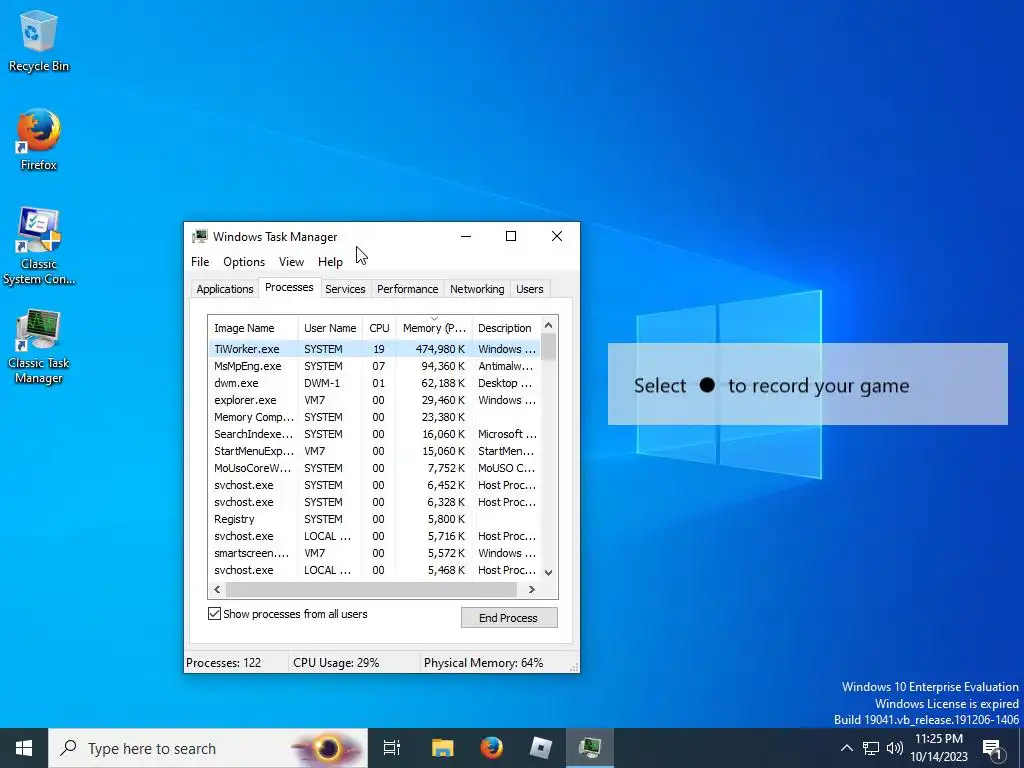
Task: Open the notification center icon
Action: coord(993,748)
